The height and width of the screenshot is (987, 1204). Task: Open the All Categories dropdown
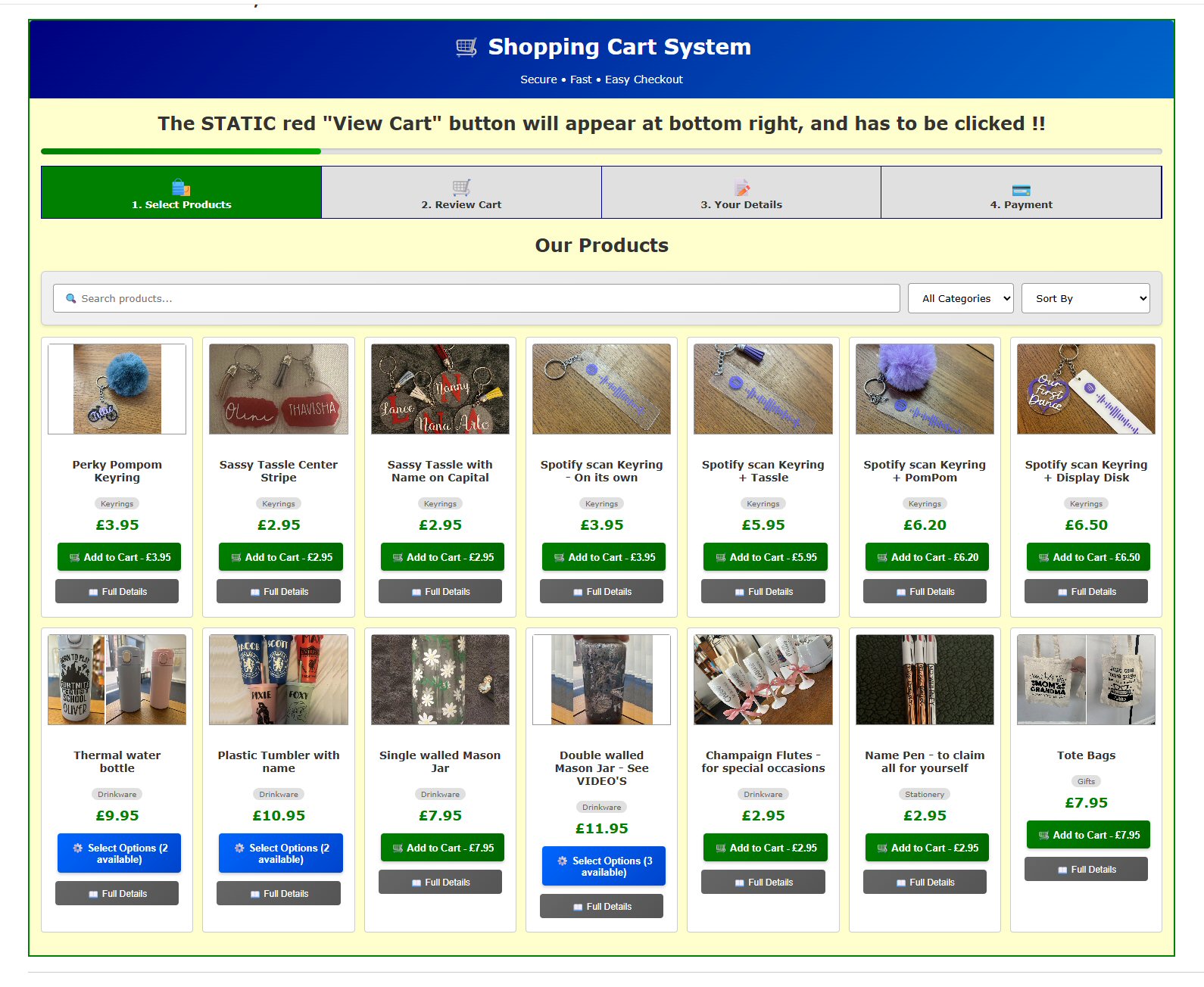tap(960, 298)
